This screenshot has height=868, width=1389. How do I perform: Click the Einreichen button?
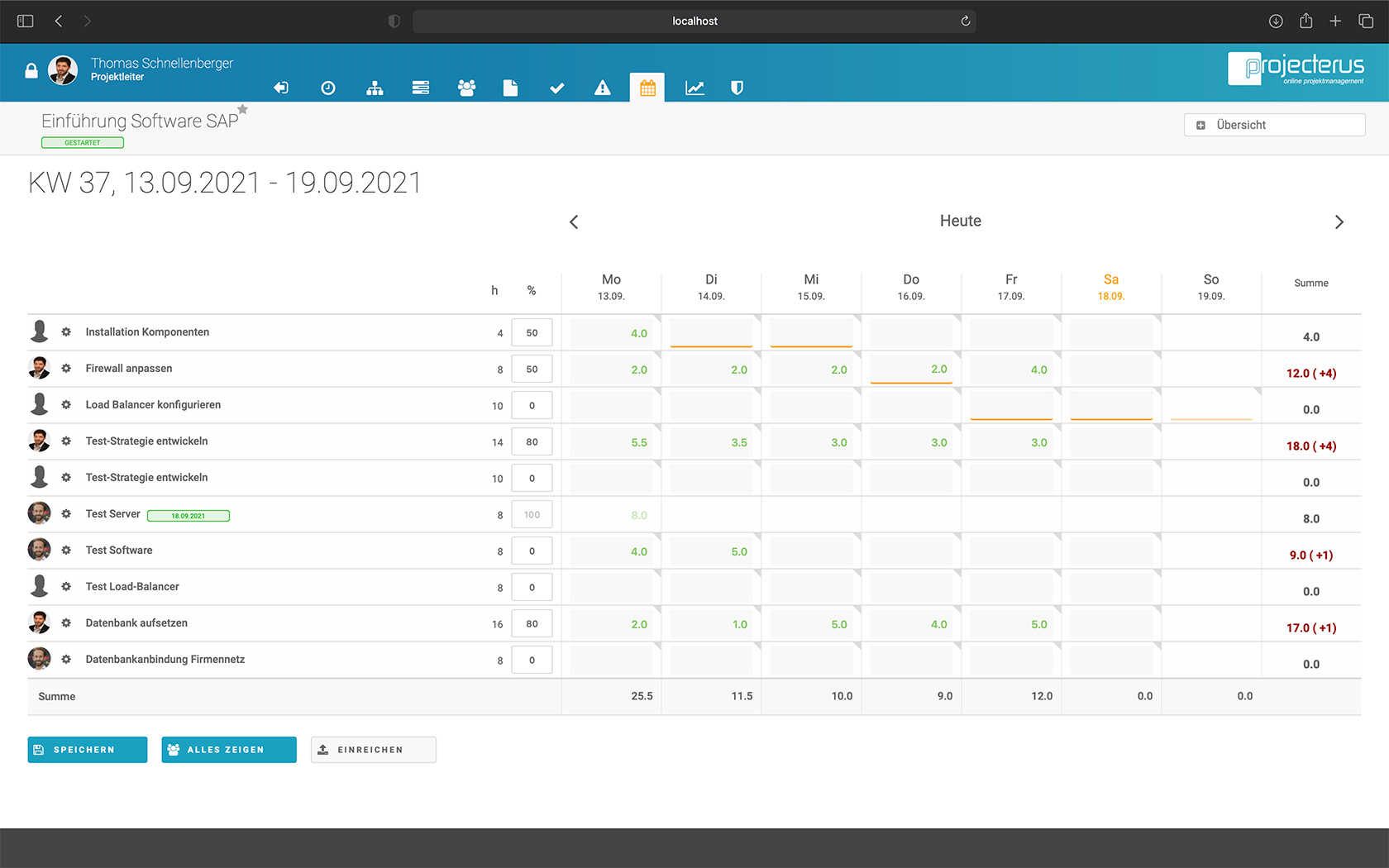point(373,750)
